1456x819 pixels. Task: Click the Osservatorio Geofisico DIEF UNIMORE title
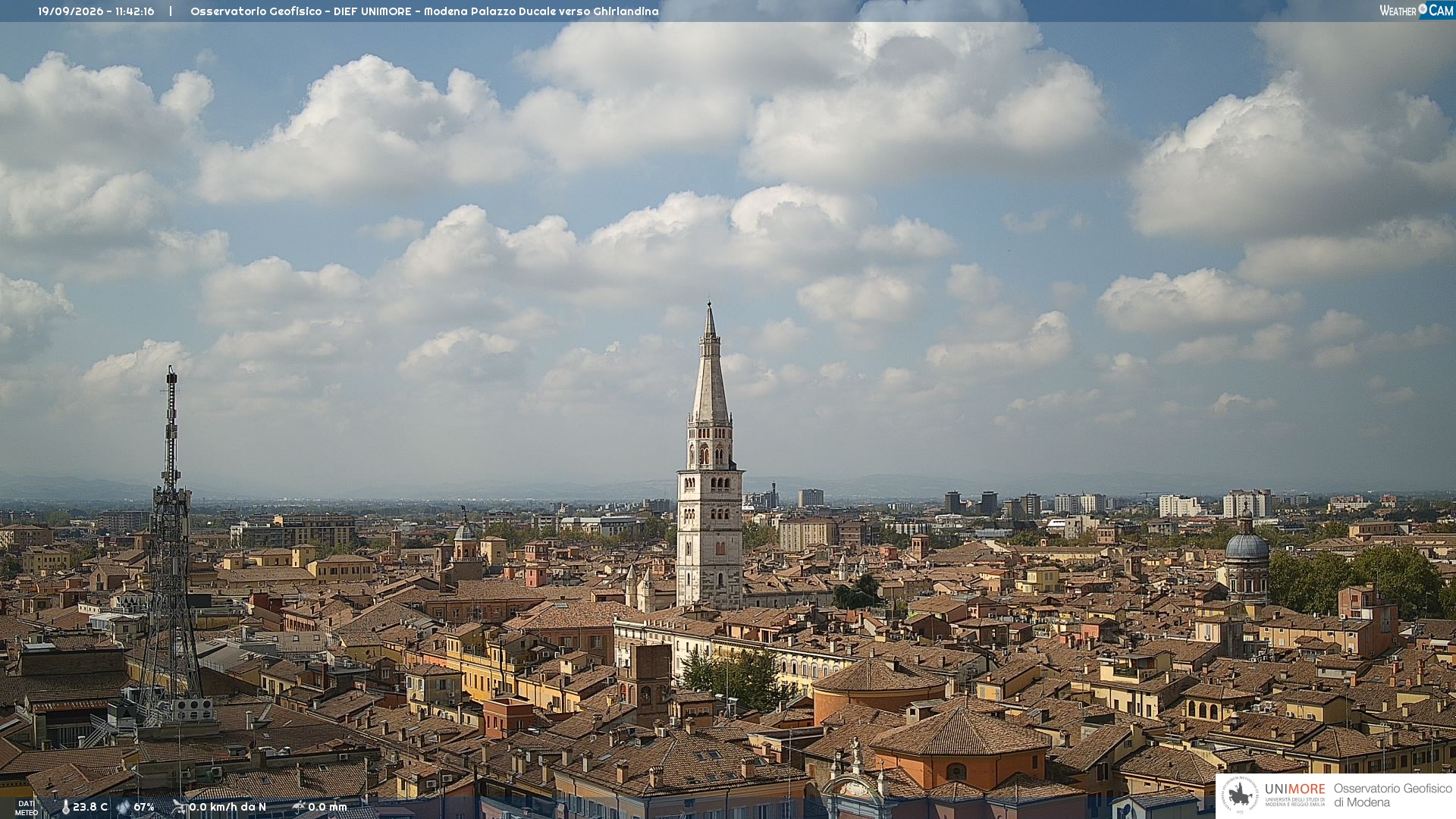[x=425, y=11]
